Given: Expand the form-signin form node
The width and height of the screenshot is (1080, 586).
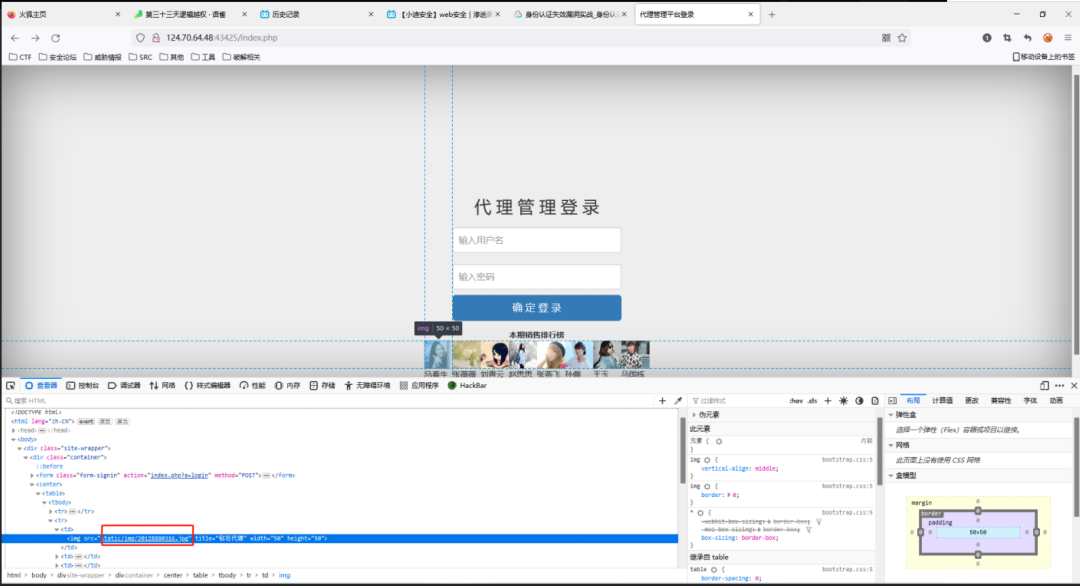Looking at the screenshot, I should click(32, 475).
